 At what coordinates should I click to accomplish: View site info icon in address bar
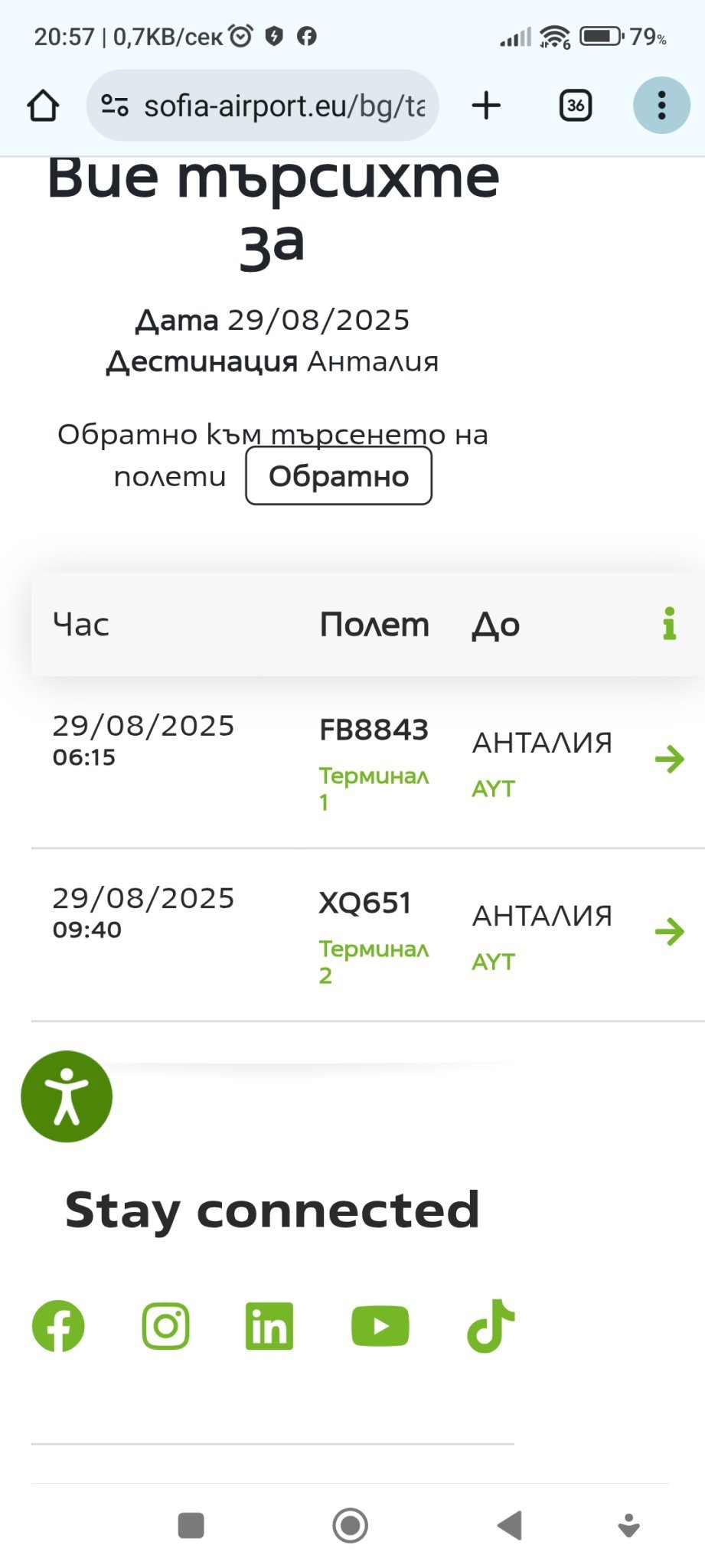115,106
